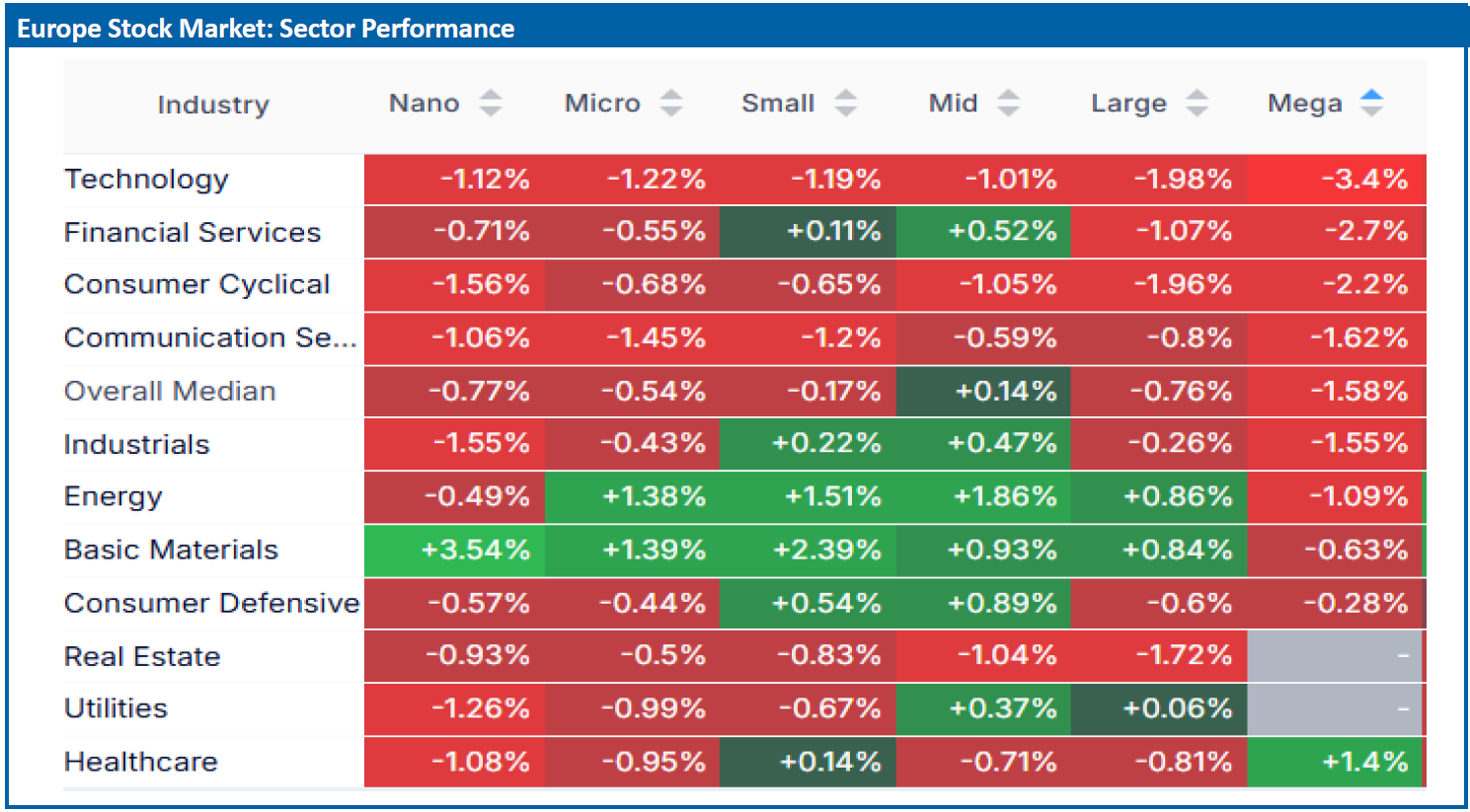The image size is (1470, 812).
Task: Click Healthcare Mega +1.4% green cell
Action: [x=1335, y=763]
